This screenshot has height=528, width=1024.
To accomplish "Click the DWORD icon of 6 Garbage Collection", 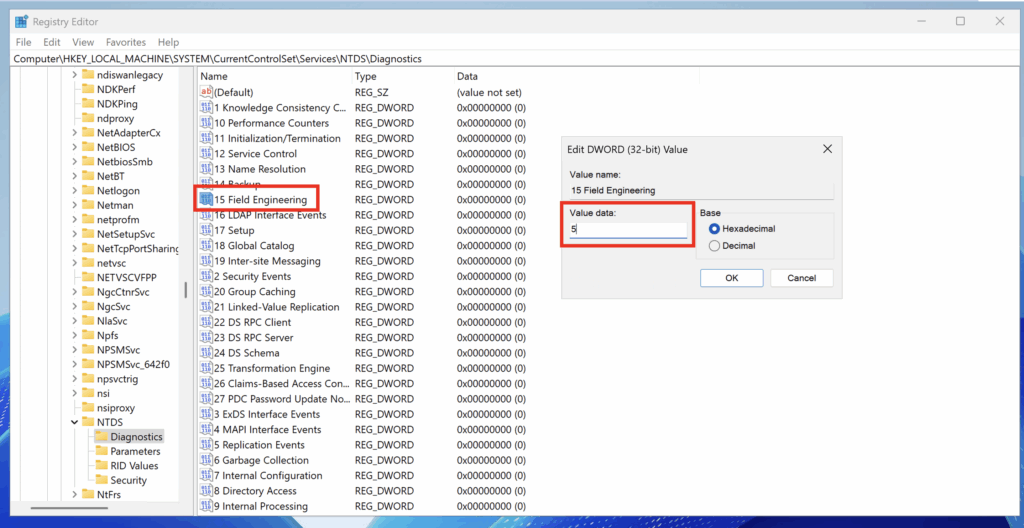I will (x=206, y=461).
